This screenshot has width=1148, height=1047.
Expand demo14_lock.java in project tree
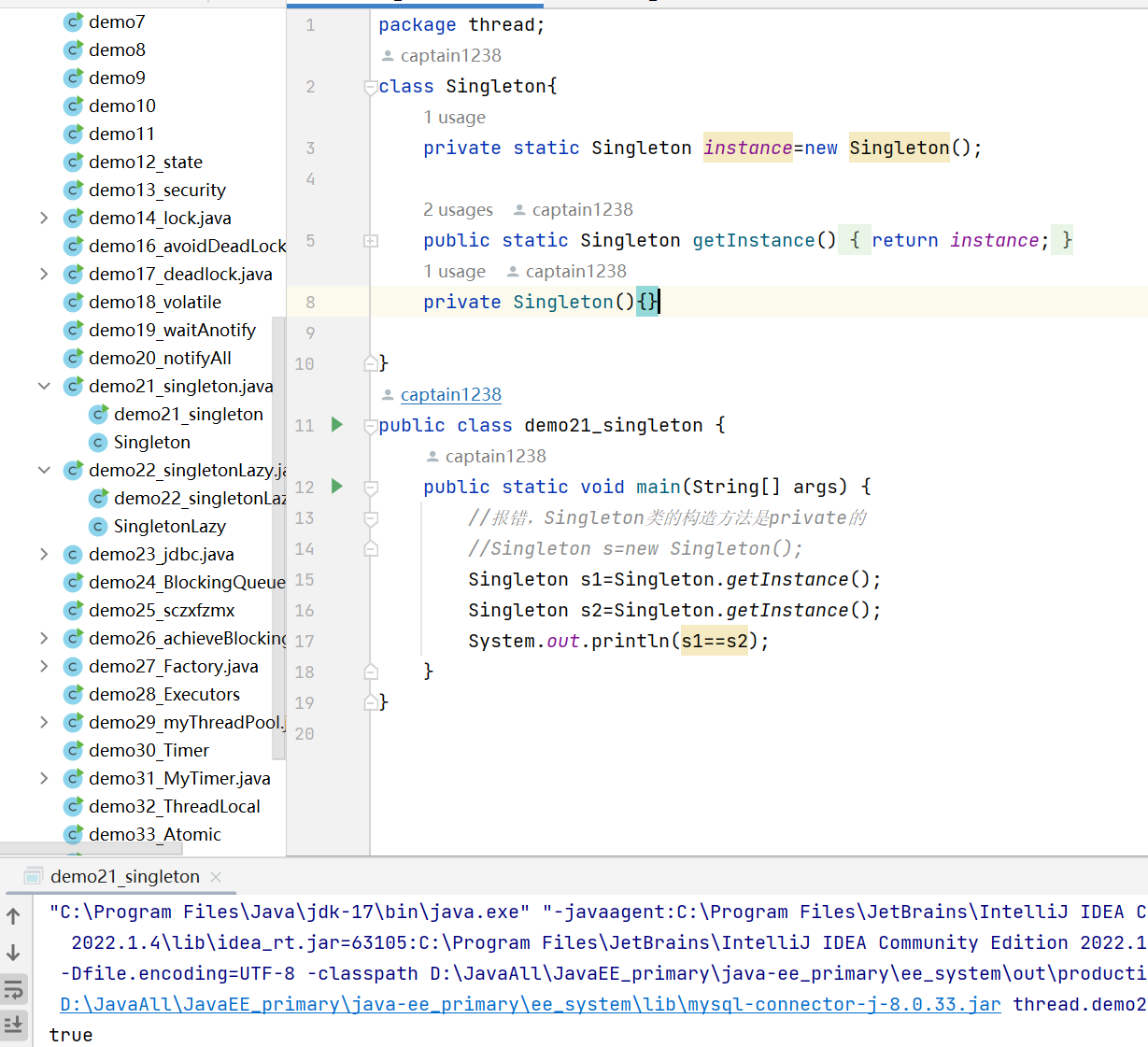point(44,218)
